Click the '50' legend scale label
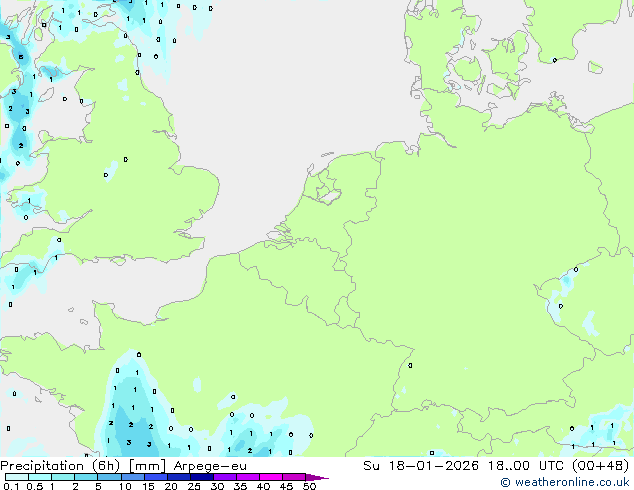 click(x=309, y=486)
